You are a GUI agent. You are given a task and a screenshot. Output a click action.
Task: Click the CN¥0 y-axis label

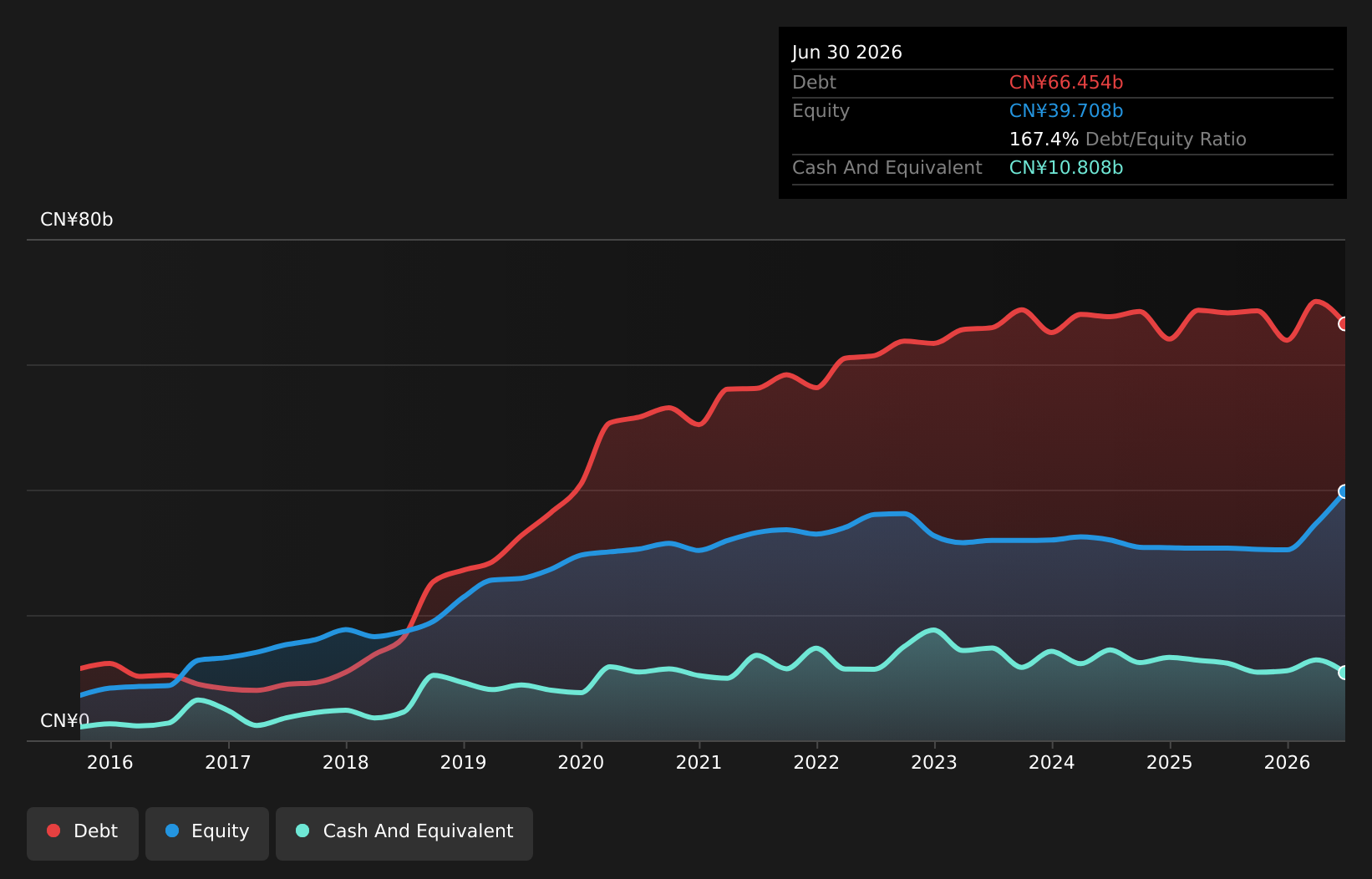pos(65,720)
